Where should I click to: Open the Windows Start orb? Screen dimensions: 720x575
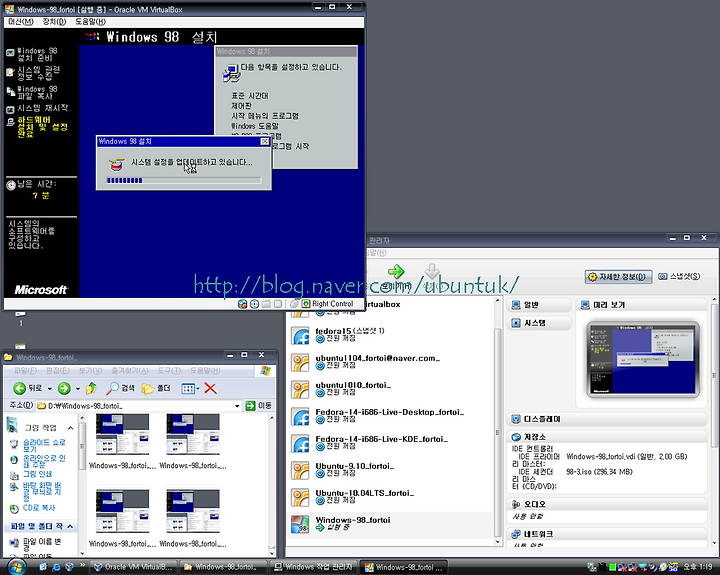click(16, 566)
